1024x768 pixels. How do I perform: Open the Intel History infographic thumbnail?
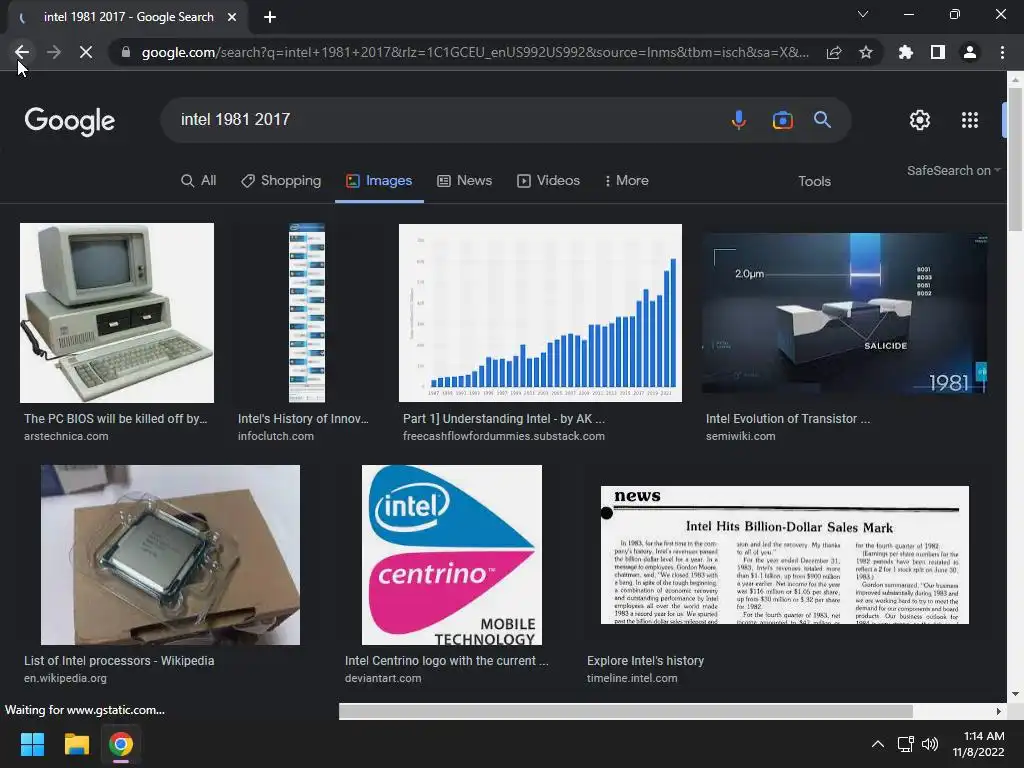click(x=307, y=313)
